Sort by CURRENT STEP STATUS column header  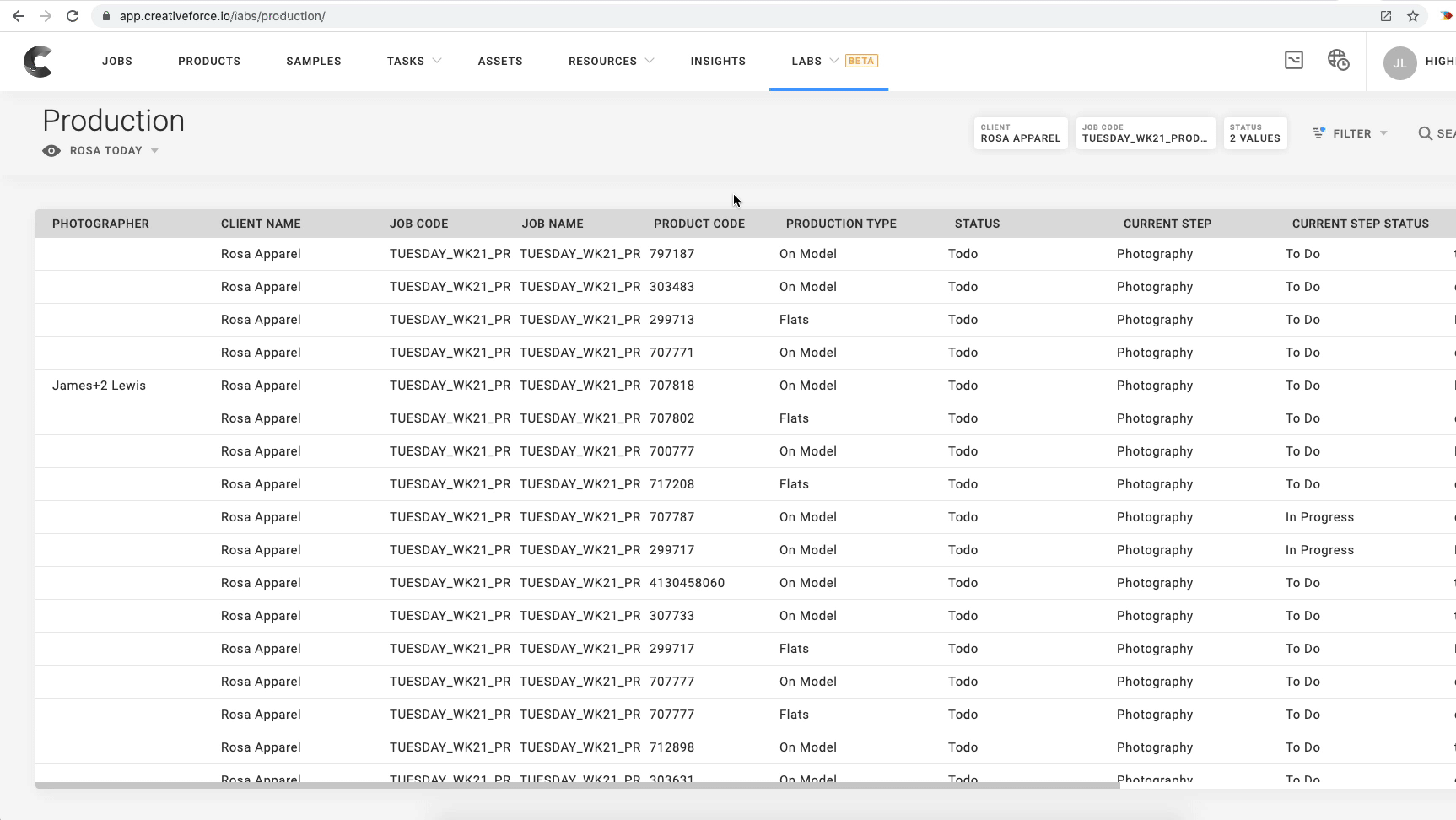tap(1361, 224)
